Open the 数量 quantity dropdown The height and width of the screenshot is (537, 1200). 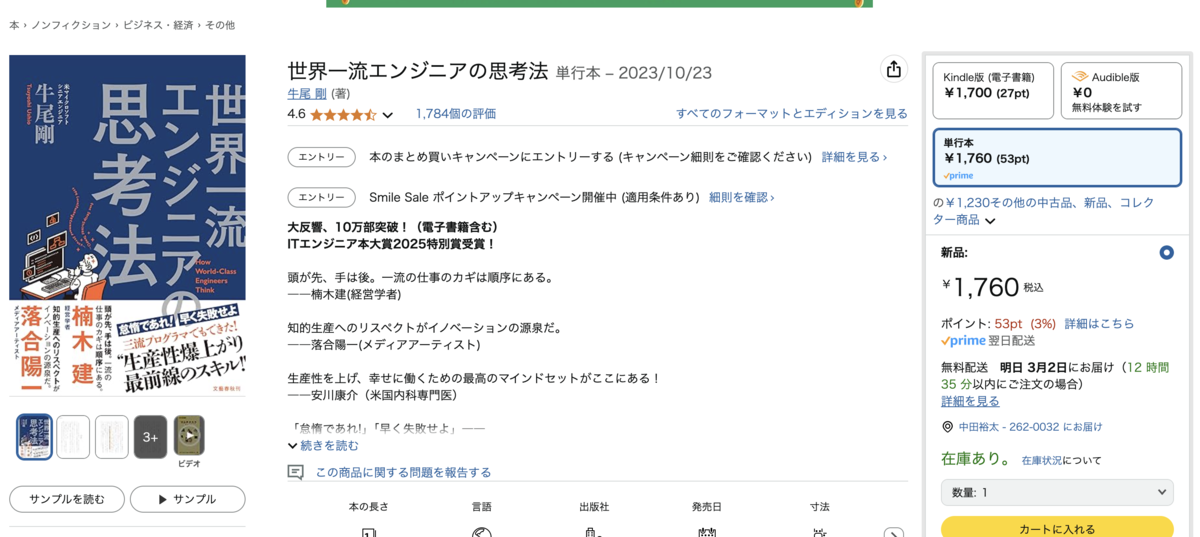1057,492
